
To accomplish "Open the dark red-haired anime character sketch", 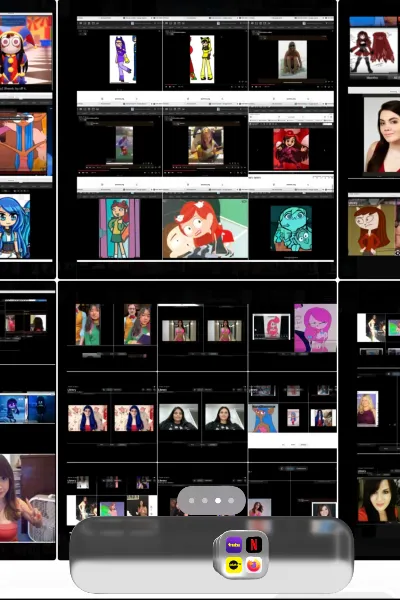I will point(373,51).
